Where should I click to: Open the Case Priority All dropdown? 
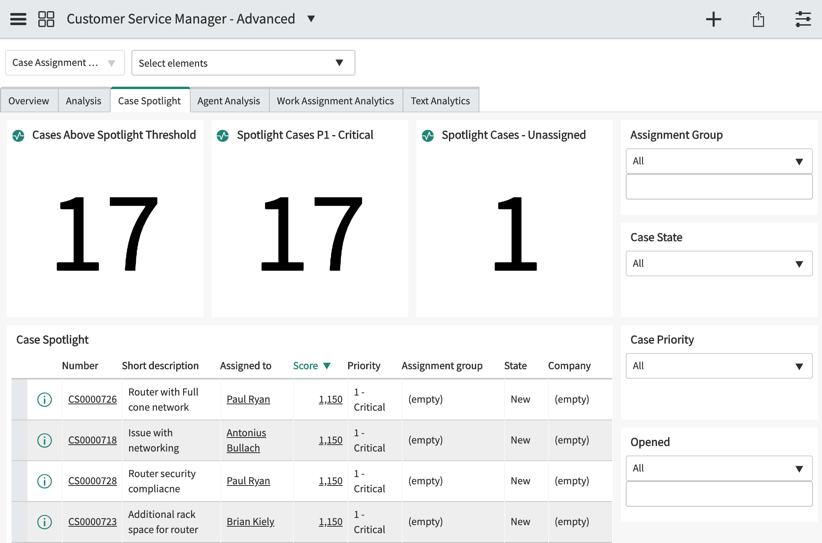point(719,366)
